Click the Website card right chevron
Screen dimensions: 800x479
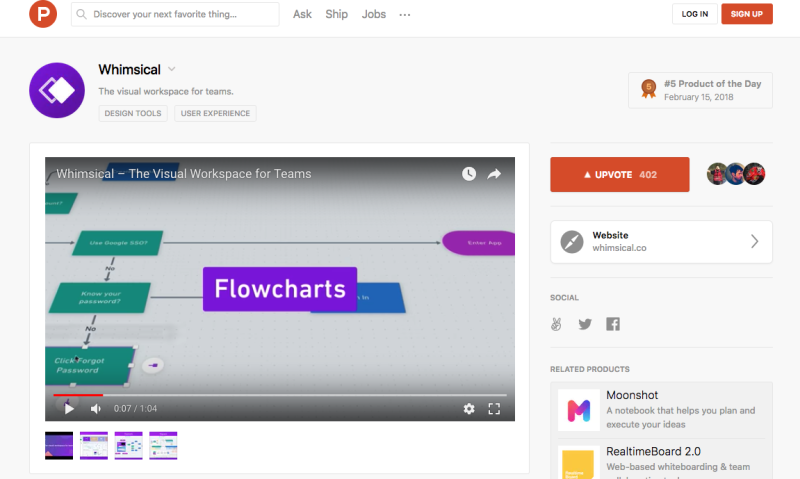point(755,241)
